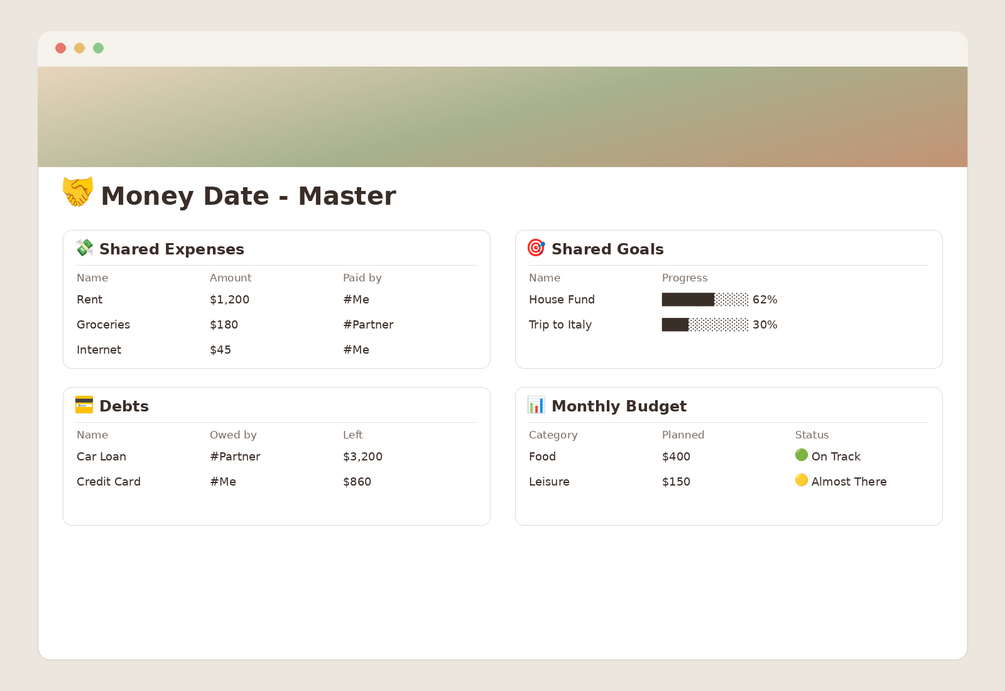Click the Progress column header

point(685,278)
